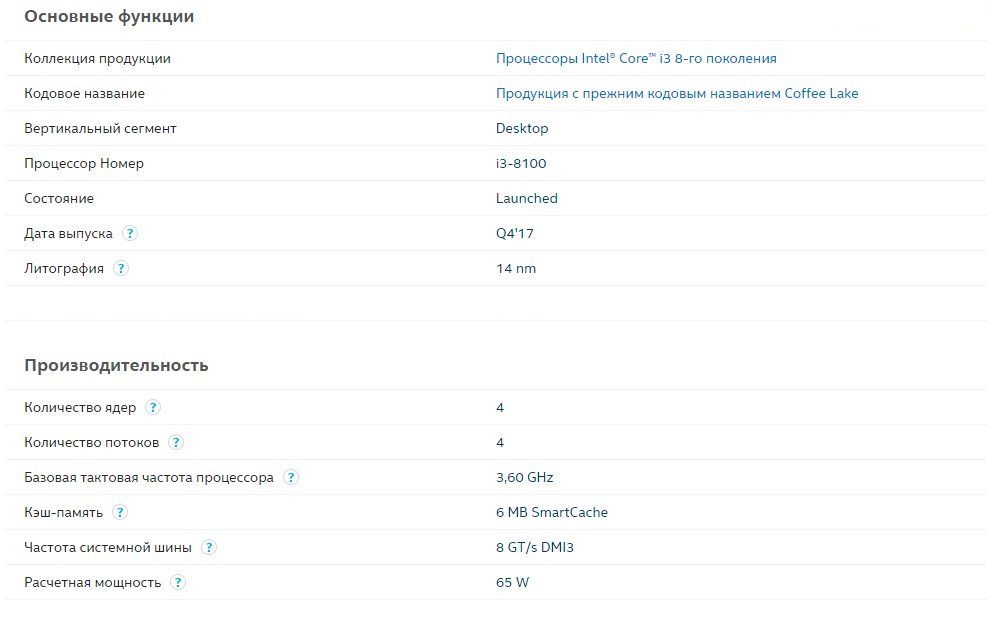This screenshot has width=994, height=620.
Task: Click the i3-8100 processor number value
Action: click(521, 163)
